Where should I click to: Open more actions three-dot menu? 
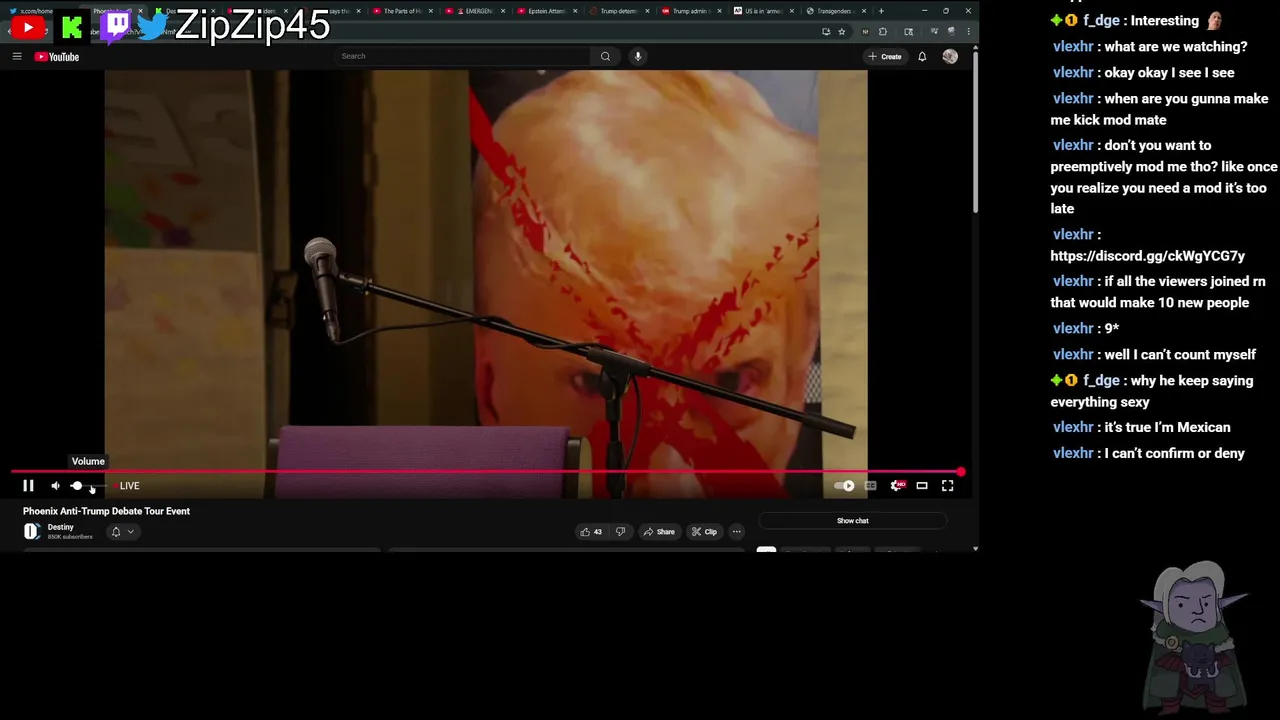pos(736,532)
